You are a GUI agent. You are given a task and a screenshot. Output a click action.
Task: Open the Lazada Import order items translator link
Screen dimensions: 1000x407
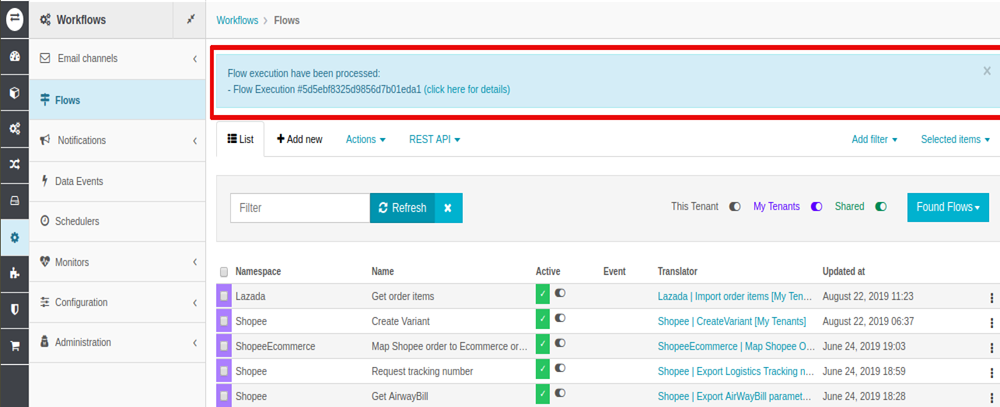pos(737,296)
